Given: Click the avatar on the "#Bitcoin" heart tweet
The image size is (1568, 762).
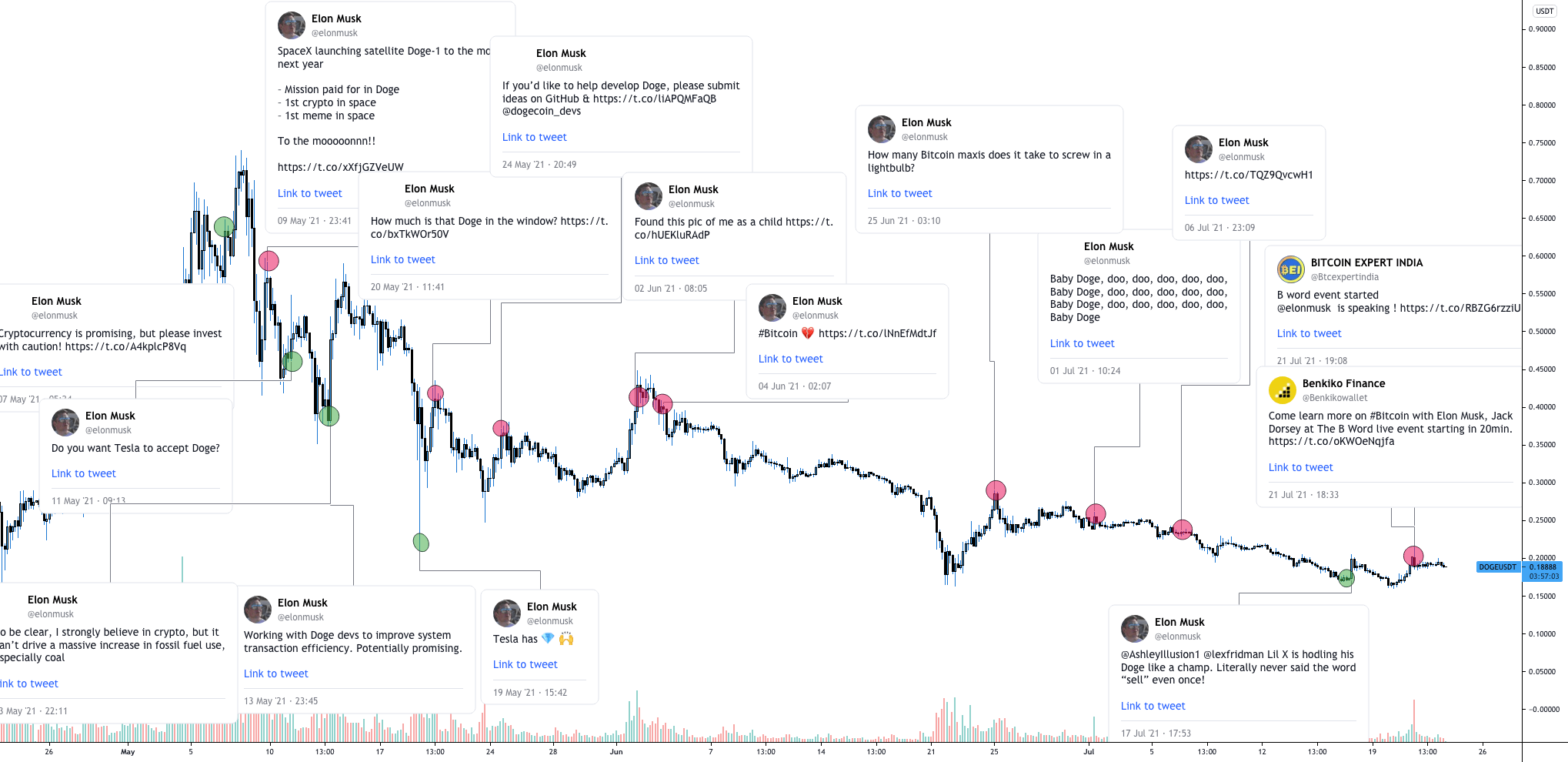Looking at the screenshot, I should click(772, 308).
